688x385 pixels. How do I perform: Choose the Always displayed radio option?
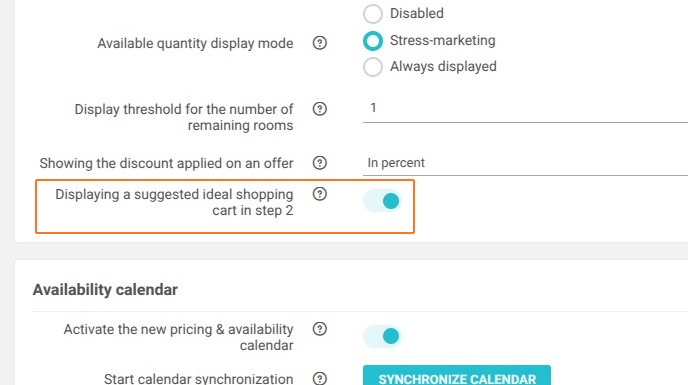coord(373,67)
